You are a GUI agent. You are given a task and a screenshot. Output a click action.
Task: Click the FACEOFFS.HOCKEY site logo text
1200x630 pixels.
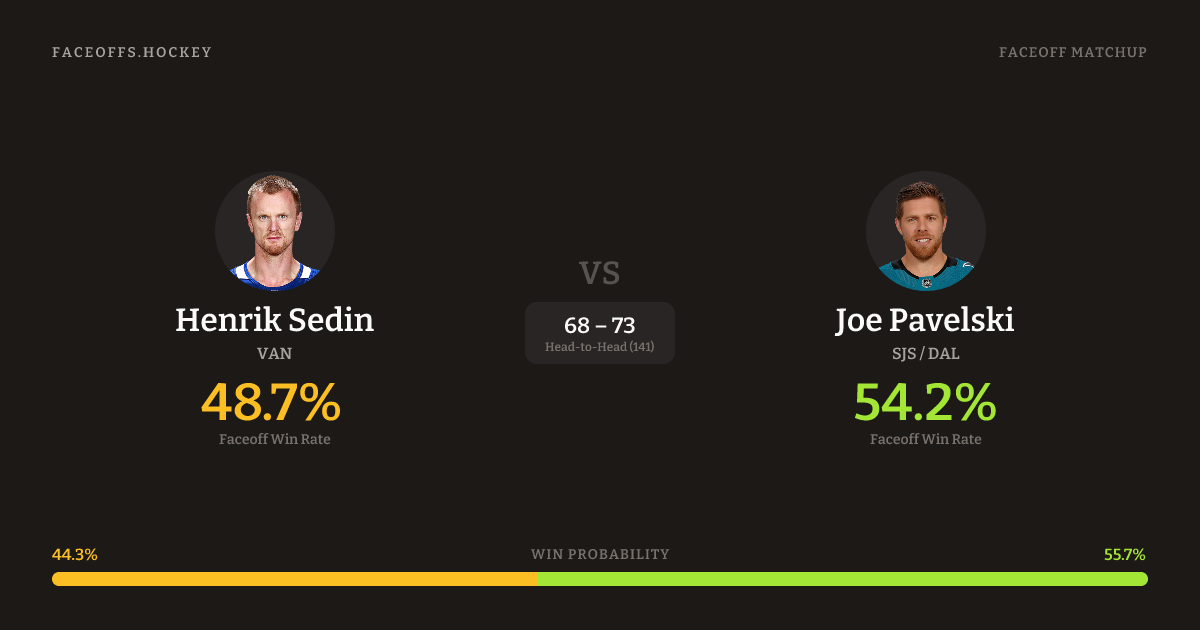[132, 52]
